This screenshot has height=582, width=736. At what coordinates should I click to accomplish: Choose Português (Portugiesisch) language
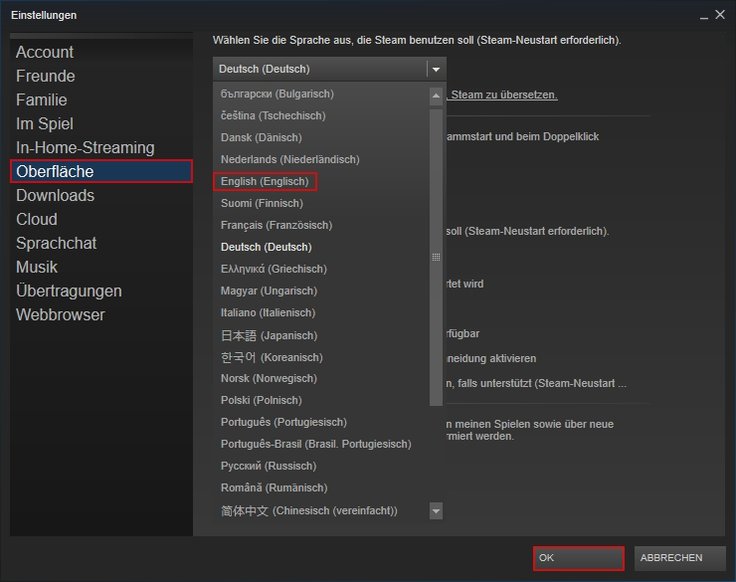point(321,422)
